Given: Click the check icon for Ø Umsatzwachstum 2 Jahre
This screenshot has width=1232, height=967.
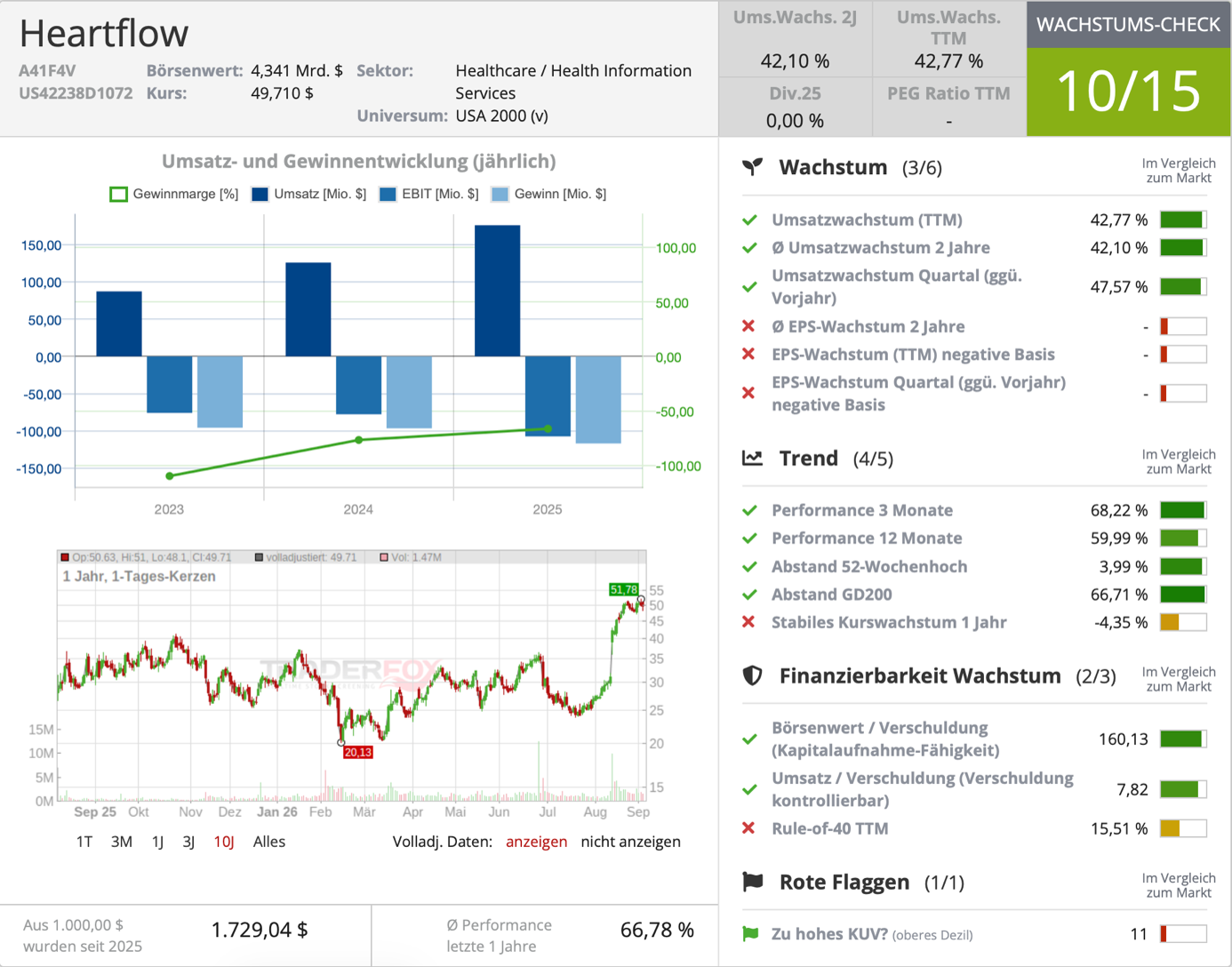Looking at the screenshot, I should click(749, 248).
